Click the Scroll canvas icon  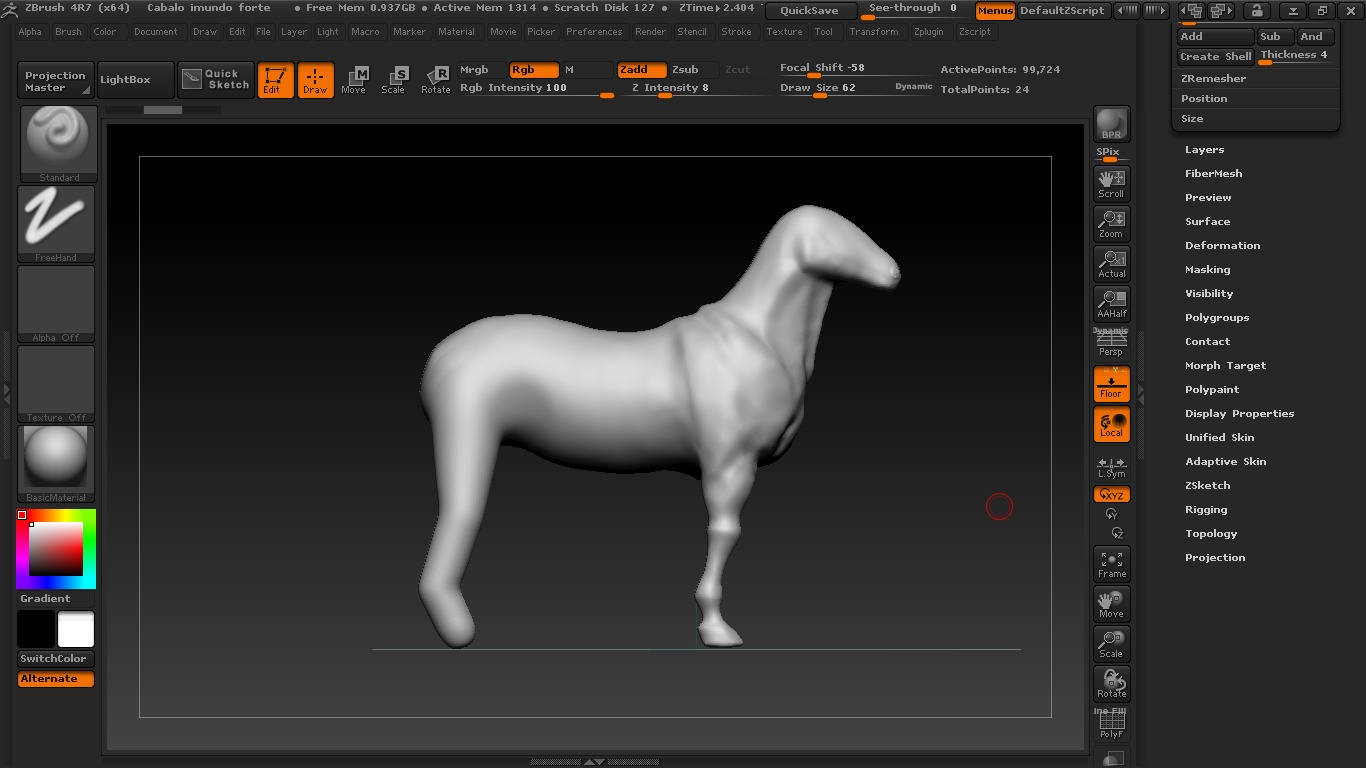(x=1111, y=183)
